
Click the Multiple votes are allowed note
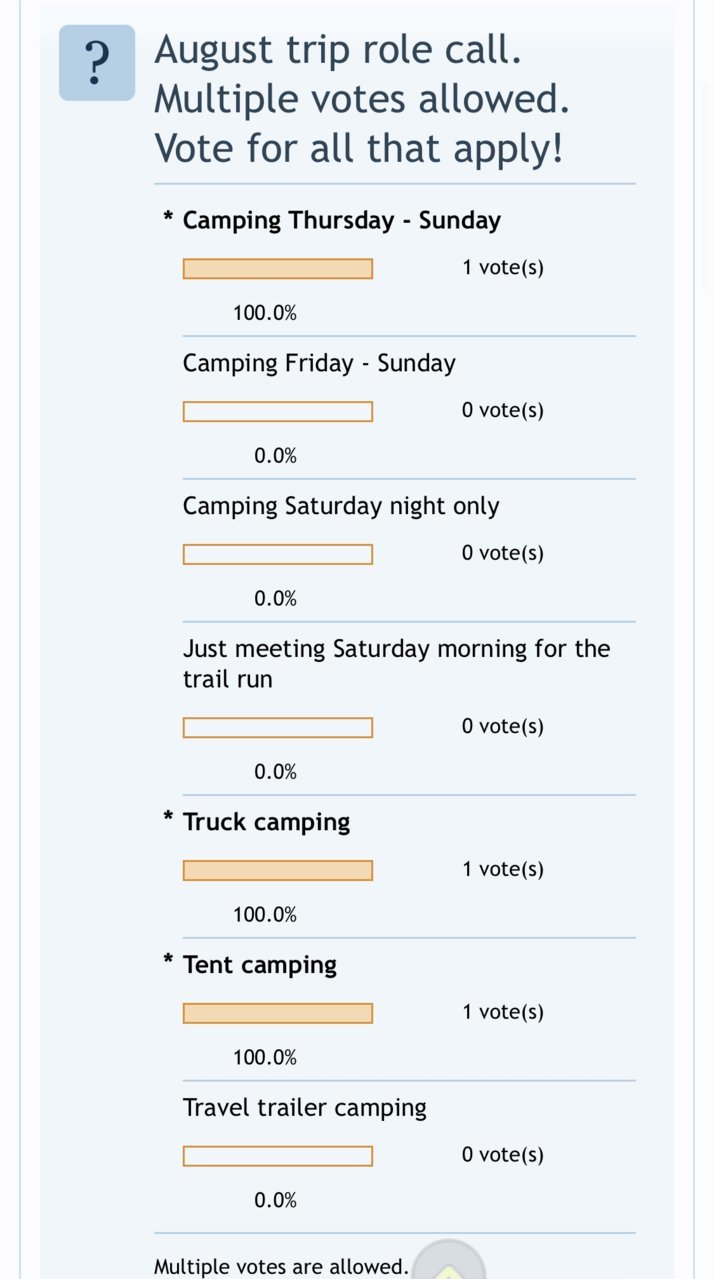coord(281,1266)
